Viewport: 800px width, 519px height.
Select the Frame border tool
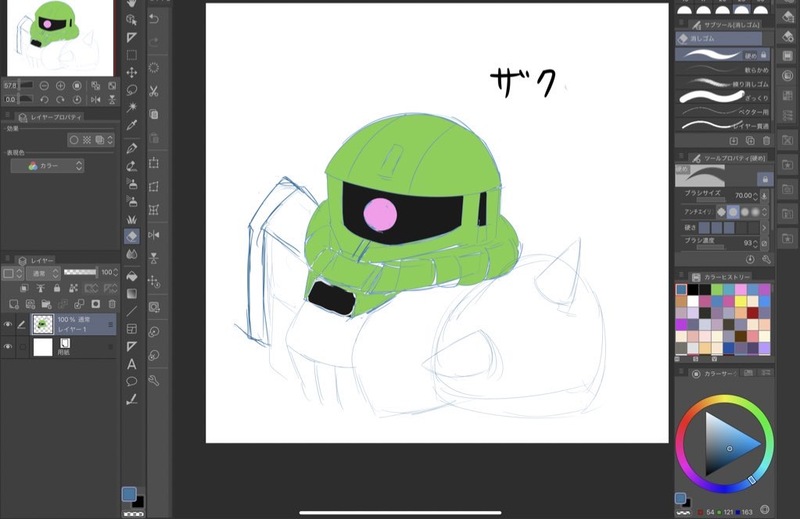(132, 329)
